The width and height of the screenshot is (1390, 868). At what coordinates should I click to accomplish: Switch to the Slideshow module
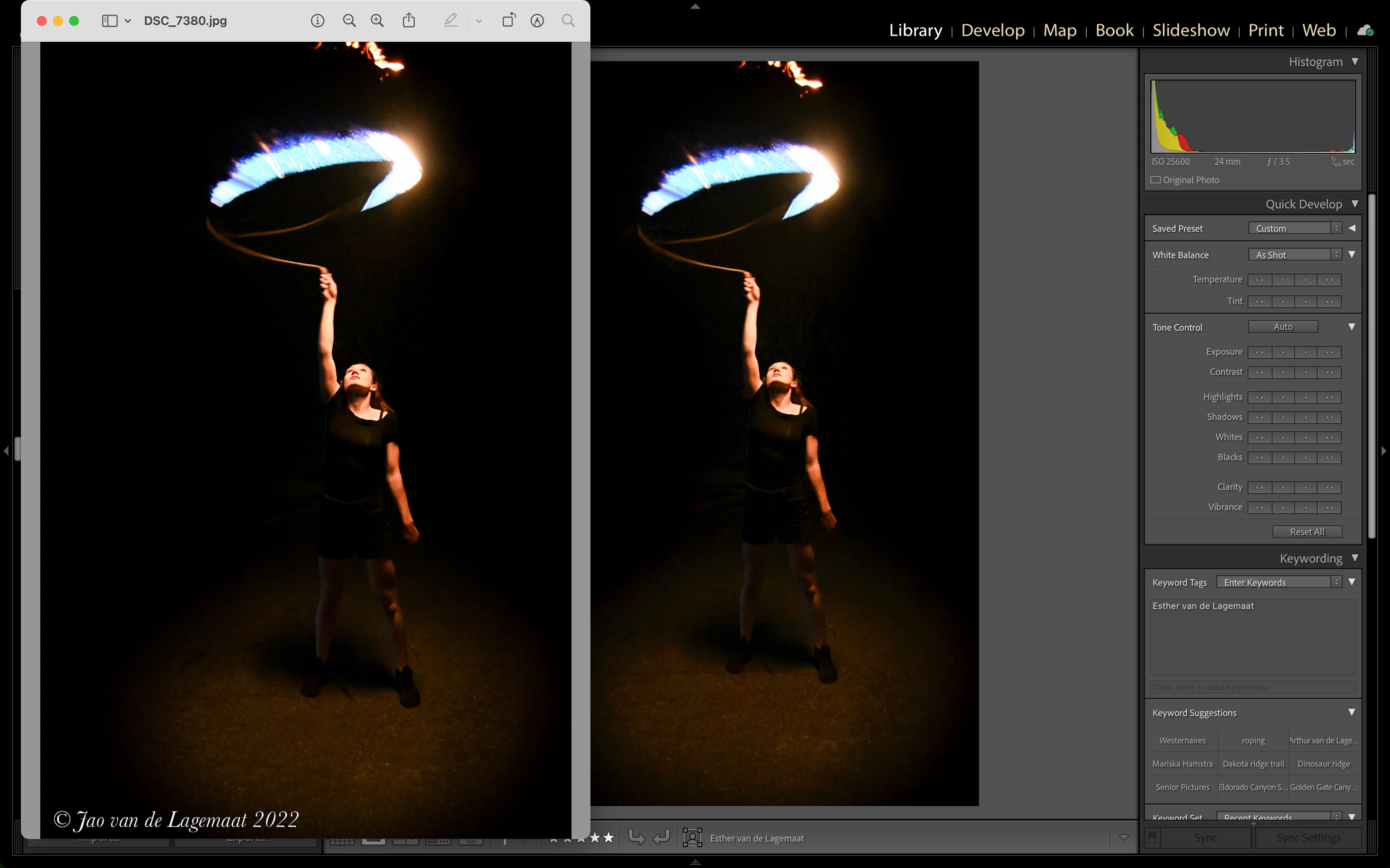point(1191,30)
